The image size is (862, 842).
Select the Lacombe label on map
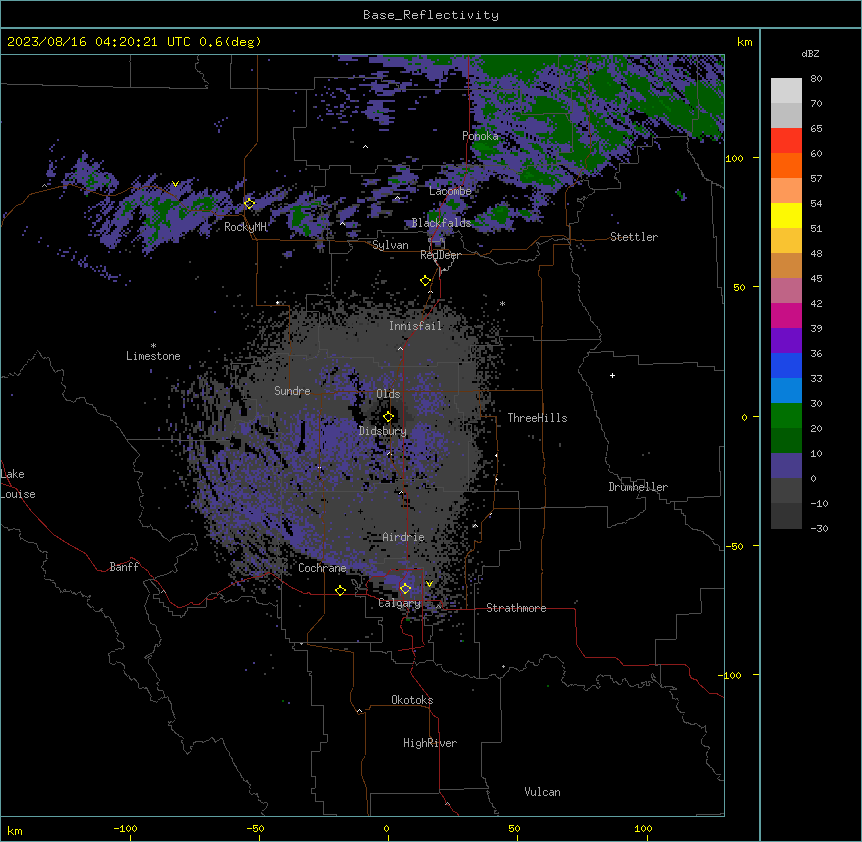pos(450,191)
